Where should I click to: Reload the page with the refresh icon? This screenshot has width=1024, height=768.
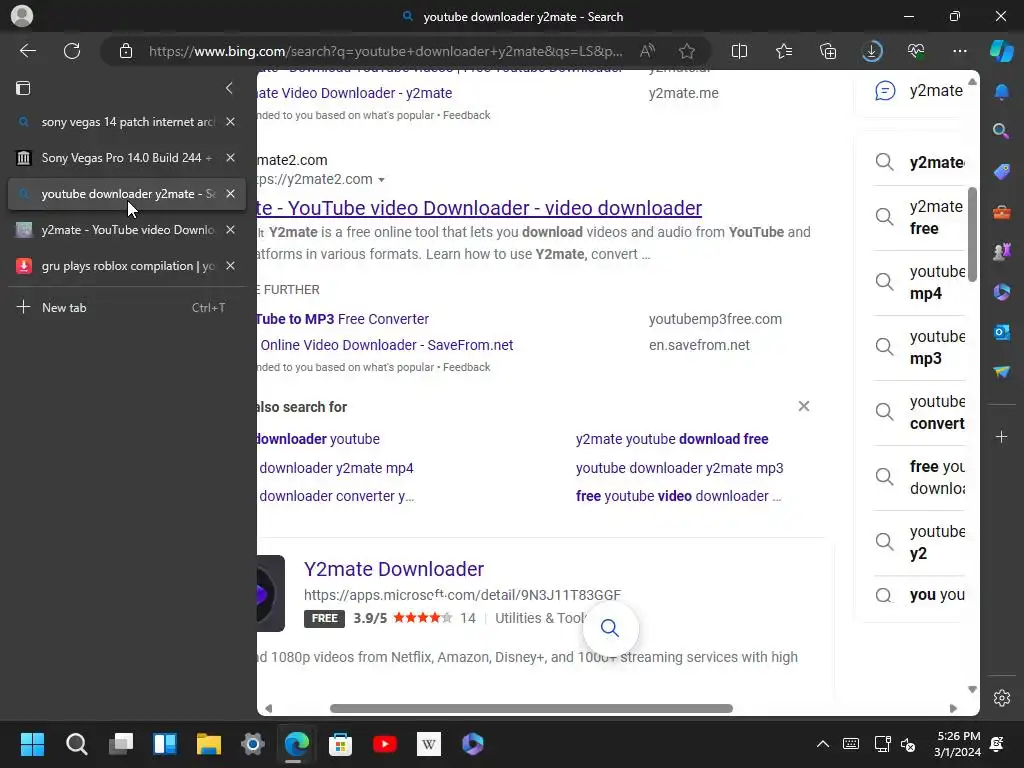72,51
